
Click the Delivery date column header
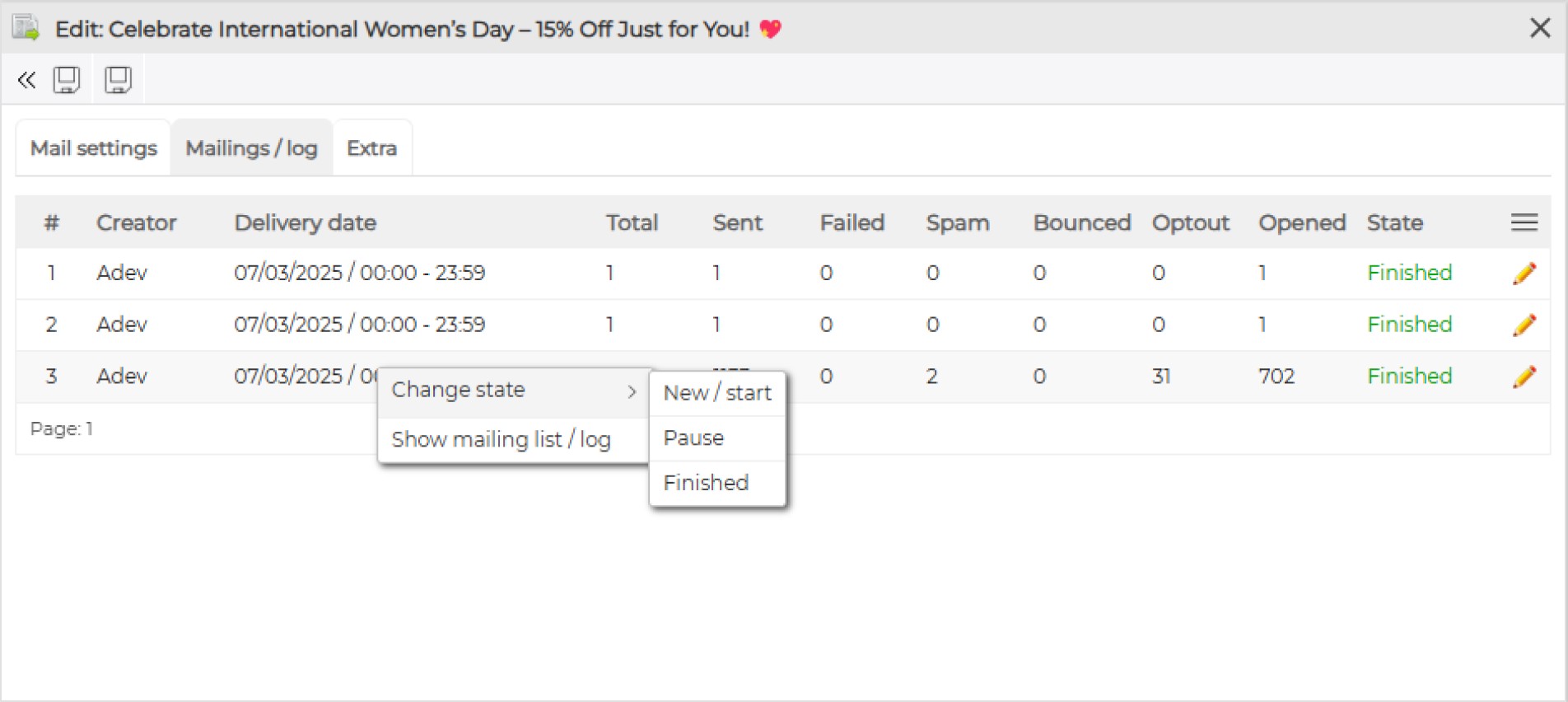[305, 222]
